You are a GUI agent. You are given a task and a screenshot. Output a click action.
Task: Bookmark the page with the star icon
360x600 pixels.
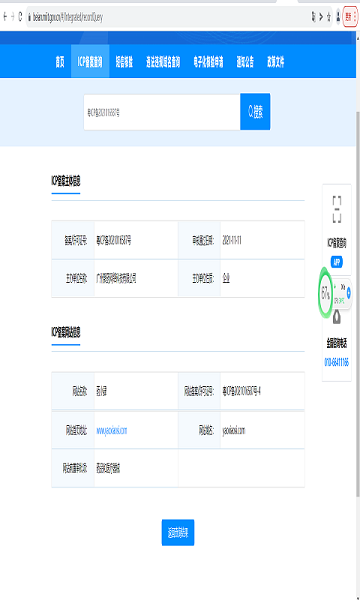(x=329, y=16)
